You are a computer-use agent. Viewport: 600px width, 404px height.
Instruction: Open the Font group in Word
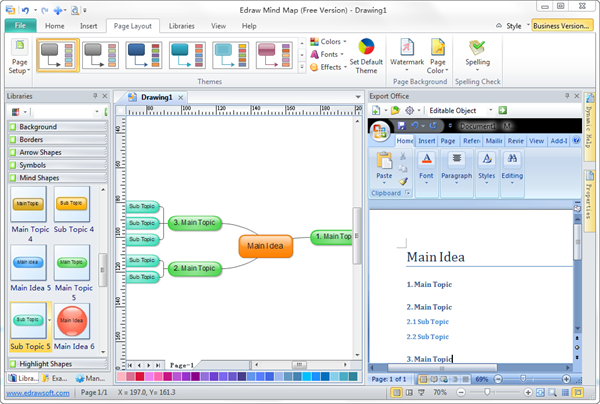click(426, 168)
